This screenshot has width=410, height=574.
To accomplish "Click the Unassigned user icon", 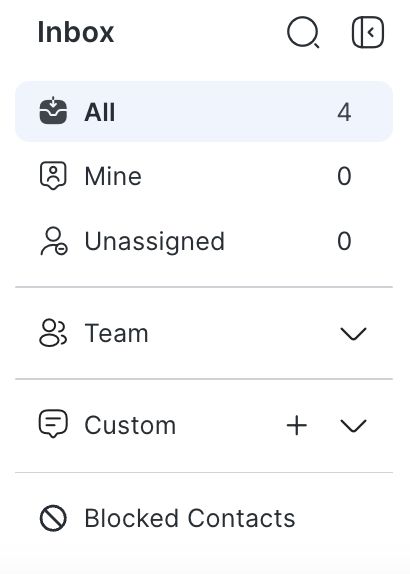I will click(x=53, y=241).
